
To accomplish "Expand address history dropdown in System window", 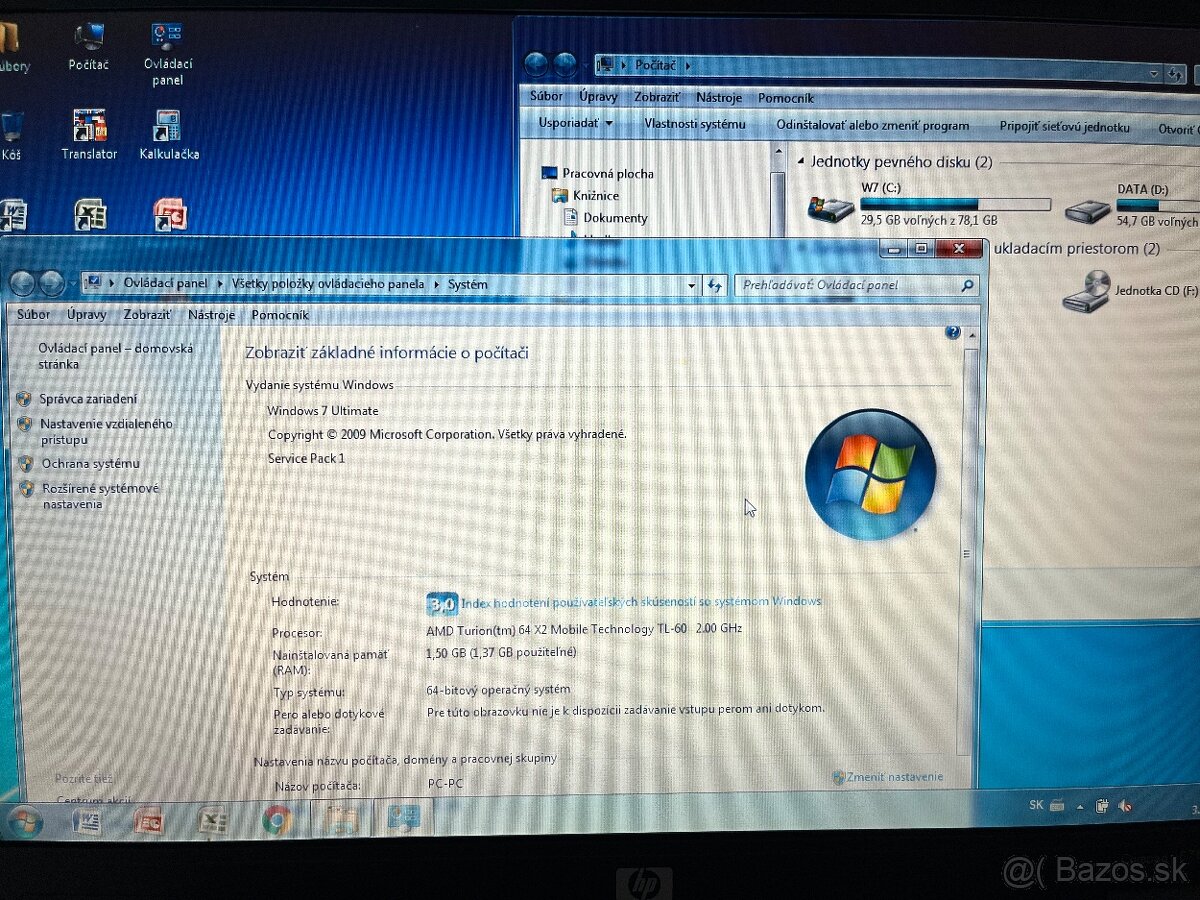I will (691, 285).
